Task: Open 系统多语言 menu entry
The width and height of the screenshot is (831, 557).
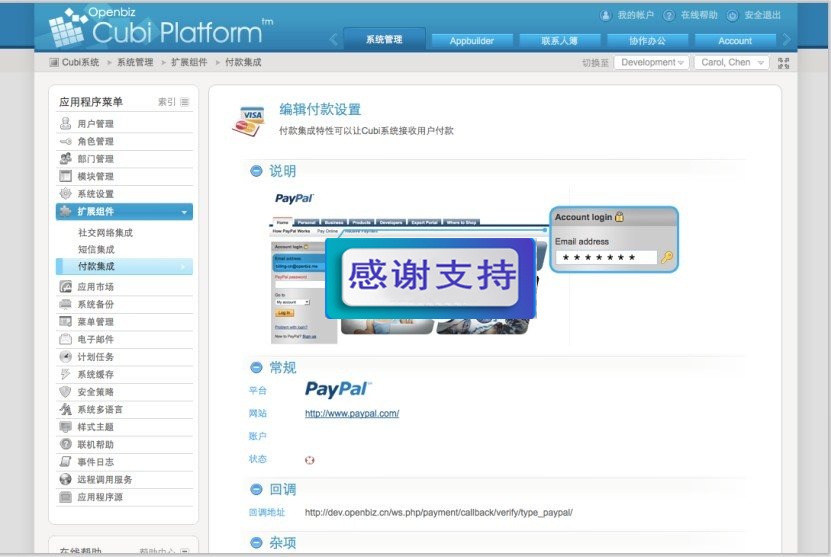Action: point(124,409)
